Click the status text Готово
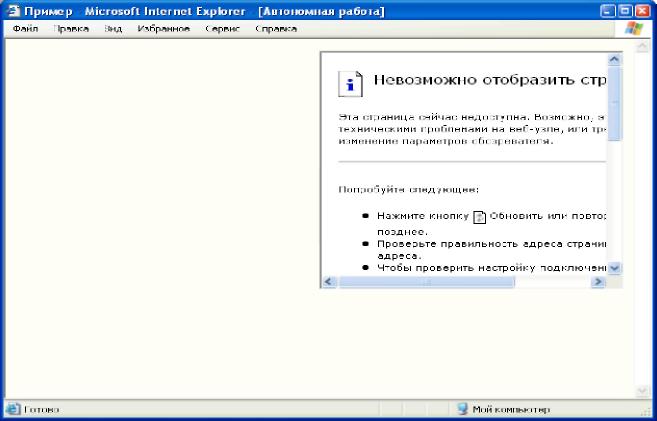657x421 pixels. pyautogui.click(x=41, y=409)
